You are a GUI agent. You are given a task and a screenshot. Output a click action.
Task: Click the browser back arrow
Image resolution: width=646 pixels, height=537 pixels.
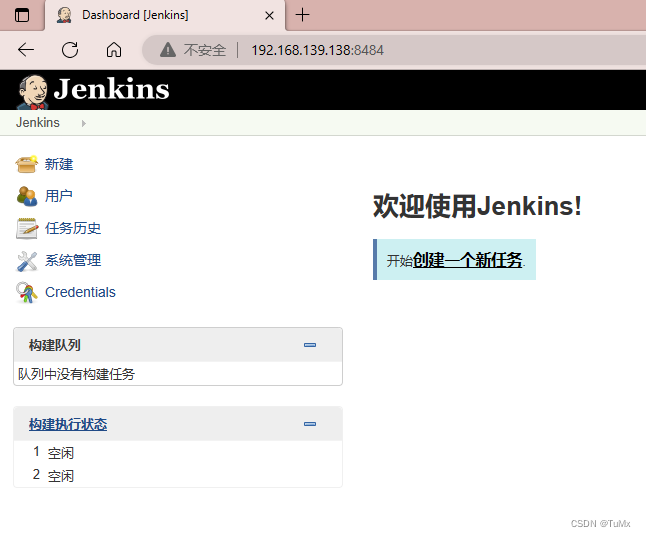26,50
